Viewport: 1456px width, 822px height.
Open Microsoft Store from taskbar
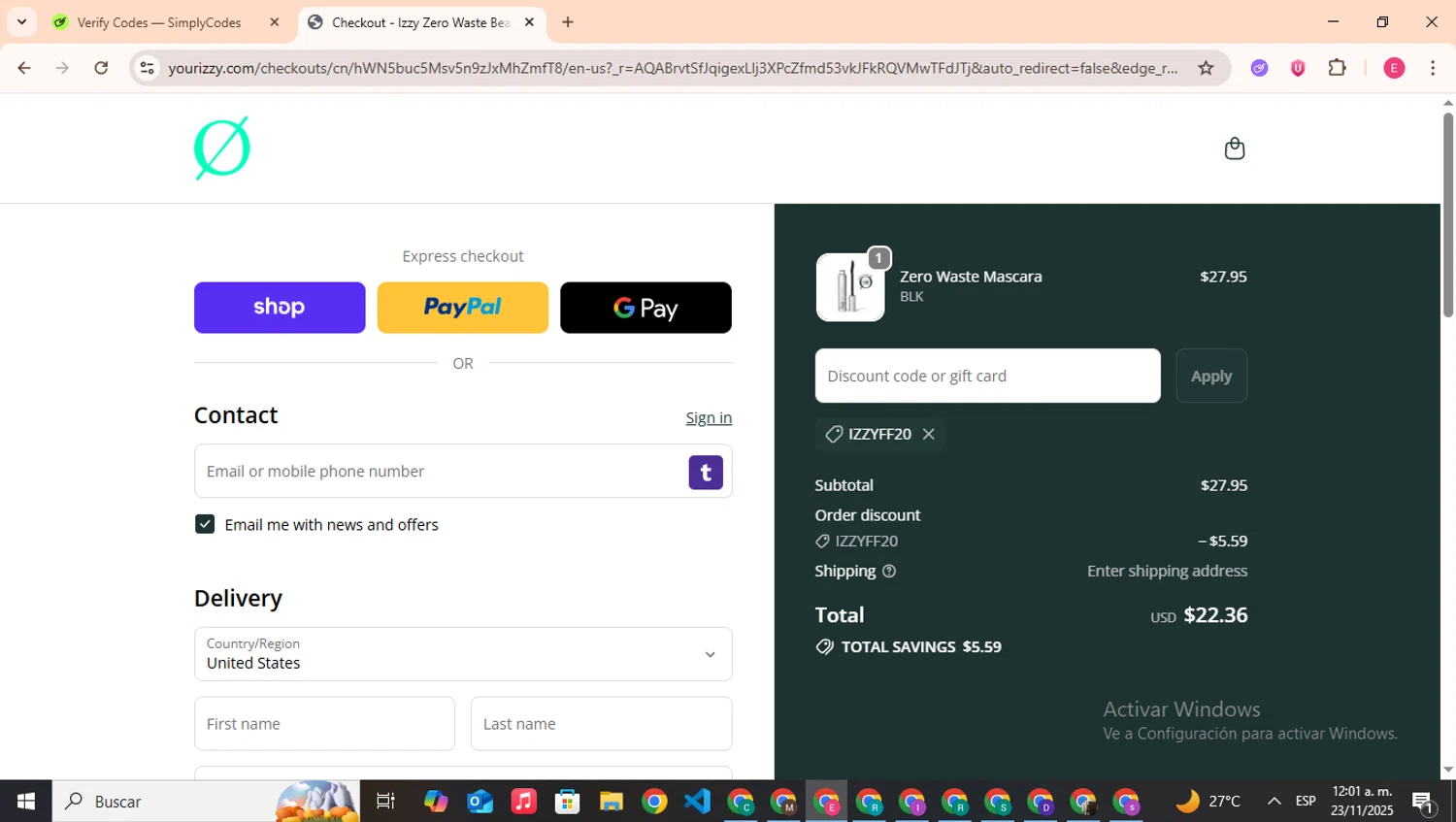click(567, 802)
